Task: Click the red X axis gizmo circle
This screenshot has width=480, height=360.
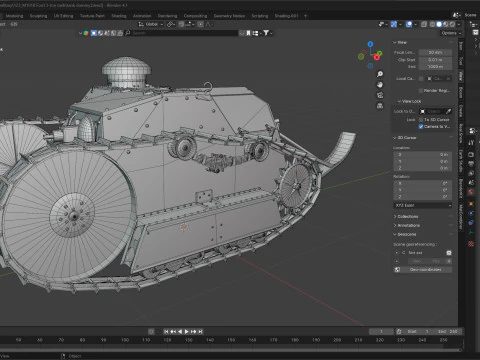Action: pyautogui.click(x=377, y=57)
